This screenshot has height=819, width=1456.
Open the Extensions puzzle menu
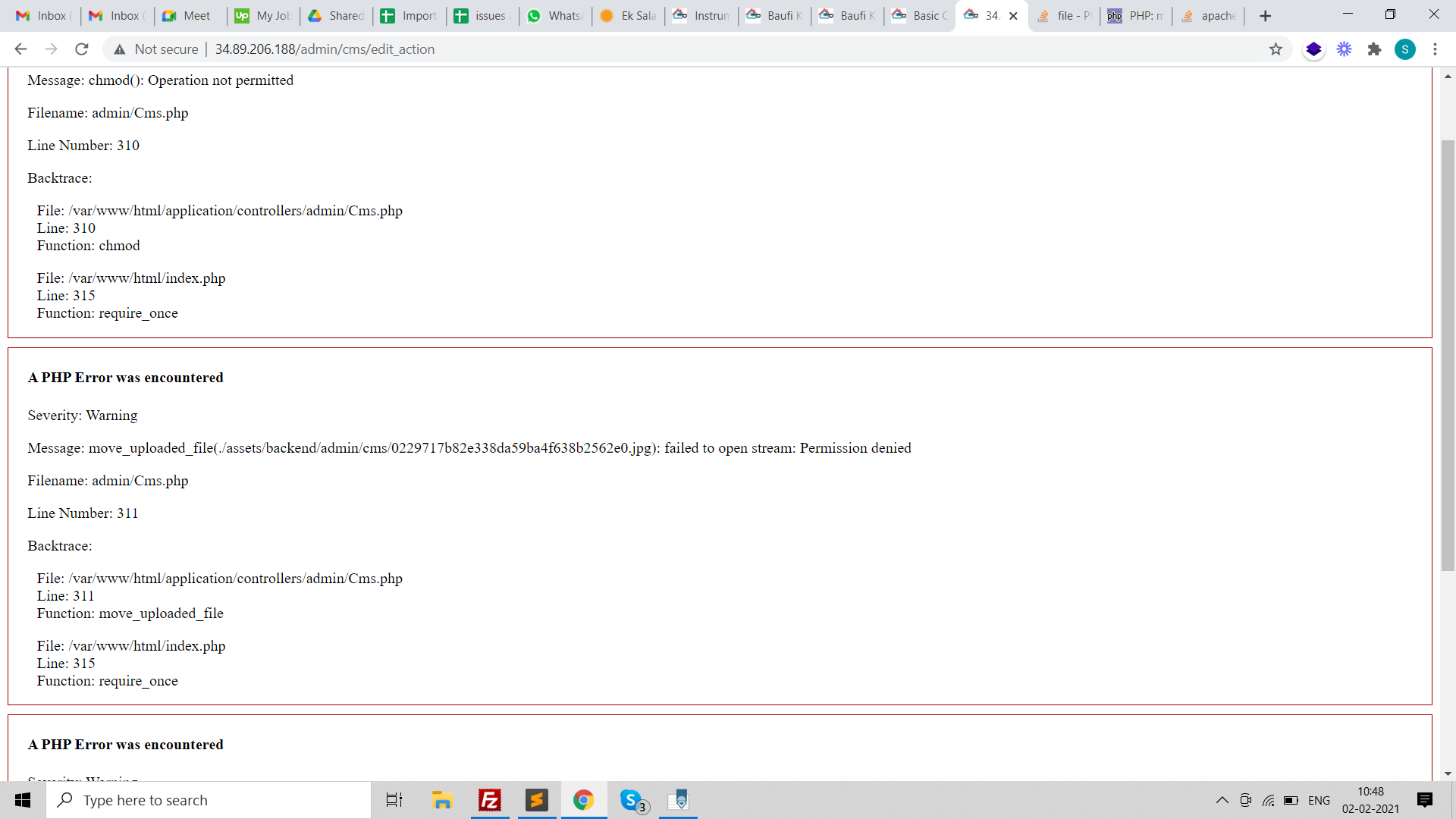point(1374,49)
